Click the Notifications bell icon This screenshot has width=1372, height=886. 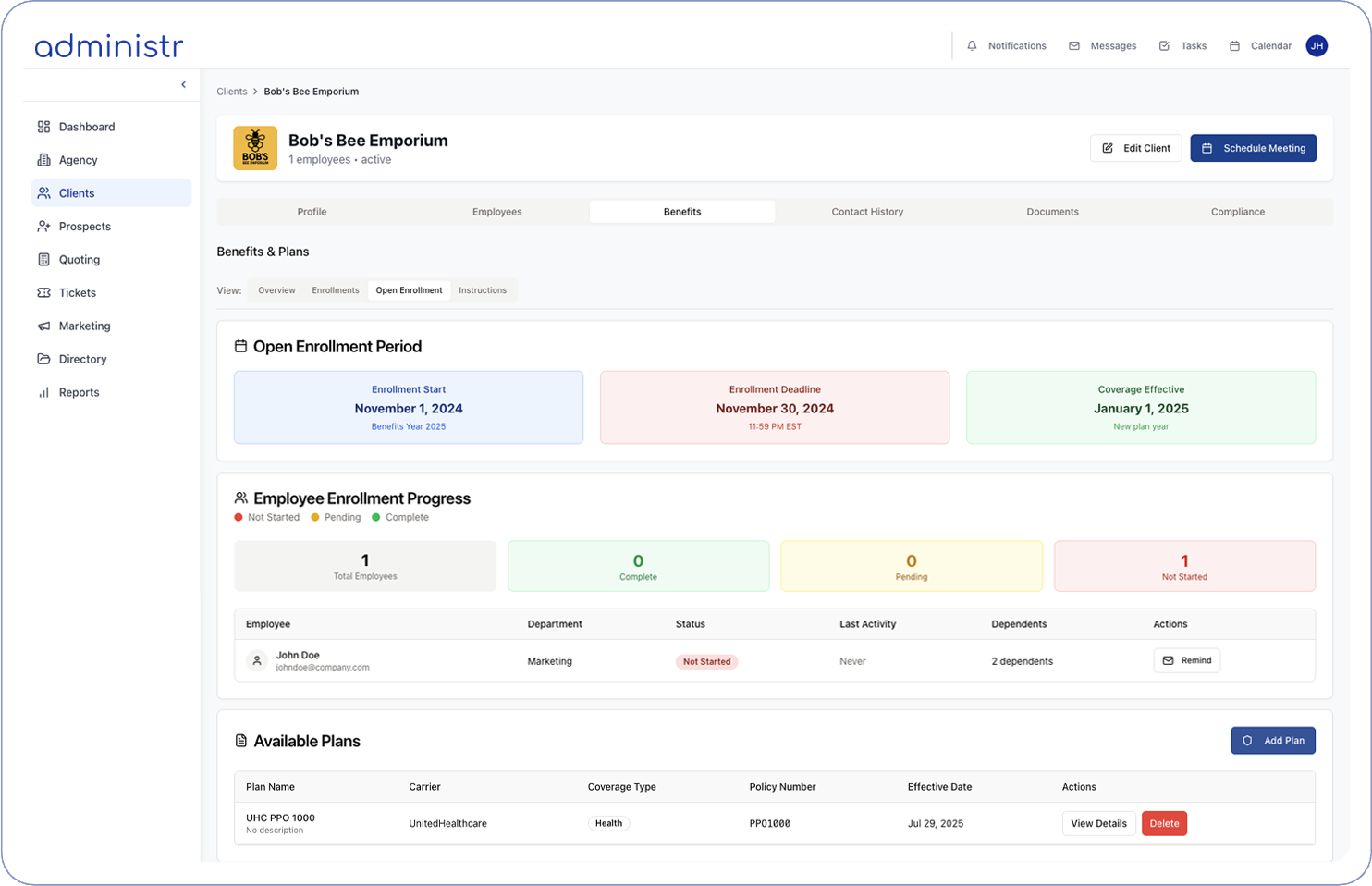[x=972, y=46]
